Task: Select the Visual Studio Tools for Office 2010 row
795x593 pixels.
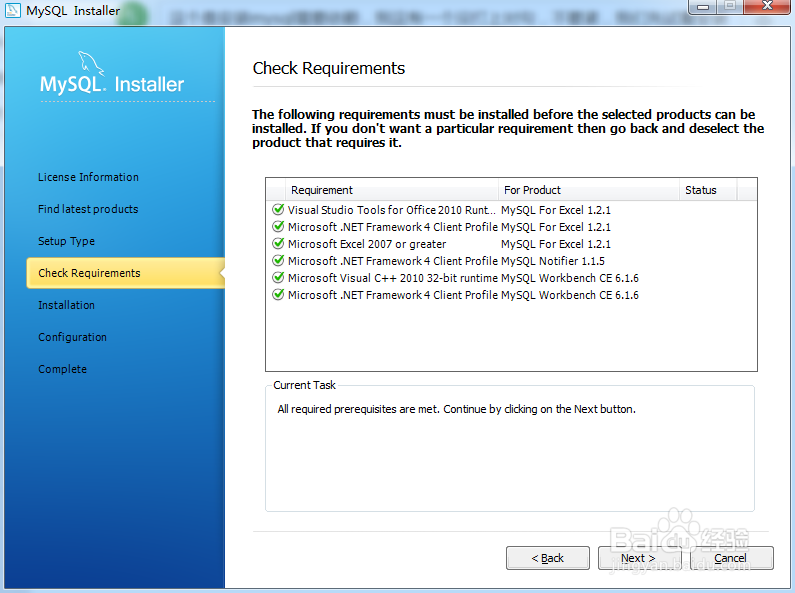Action: click(511, 210)
